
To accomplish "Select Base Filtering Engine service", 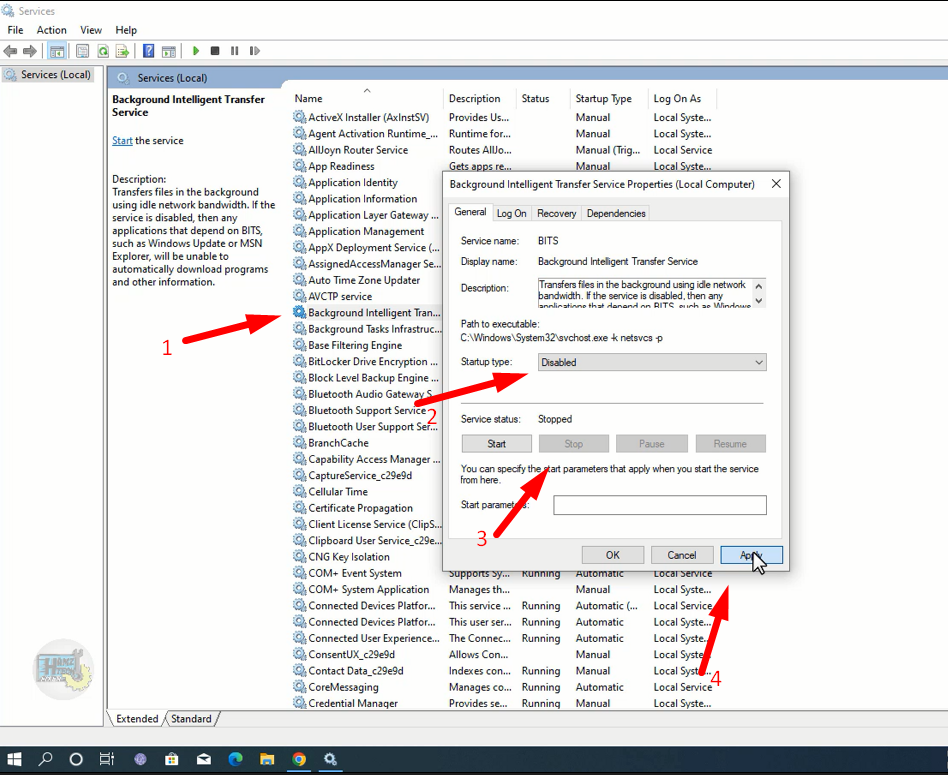I will (x=355, y=345).
